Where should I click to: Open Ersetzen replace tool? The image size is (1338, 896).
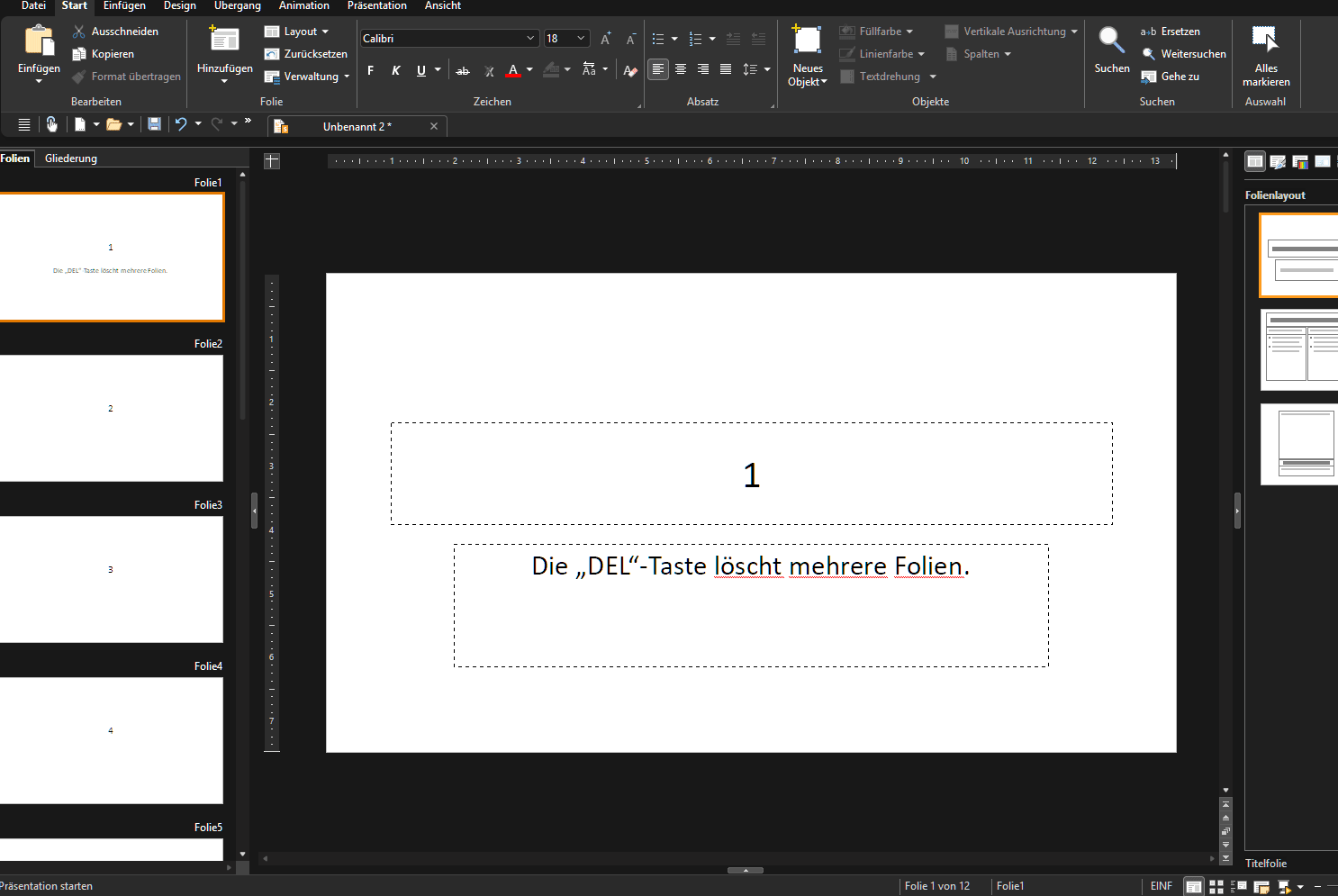click(1171, 32)
